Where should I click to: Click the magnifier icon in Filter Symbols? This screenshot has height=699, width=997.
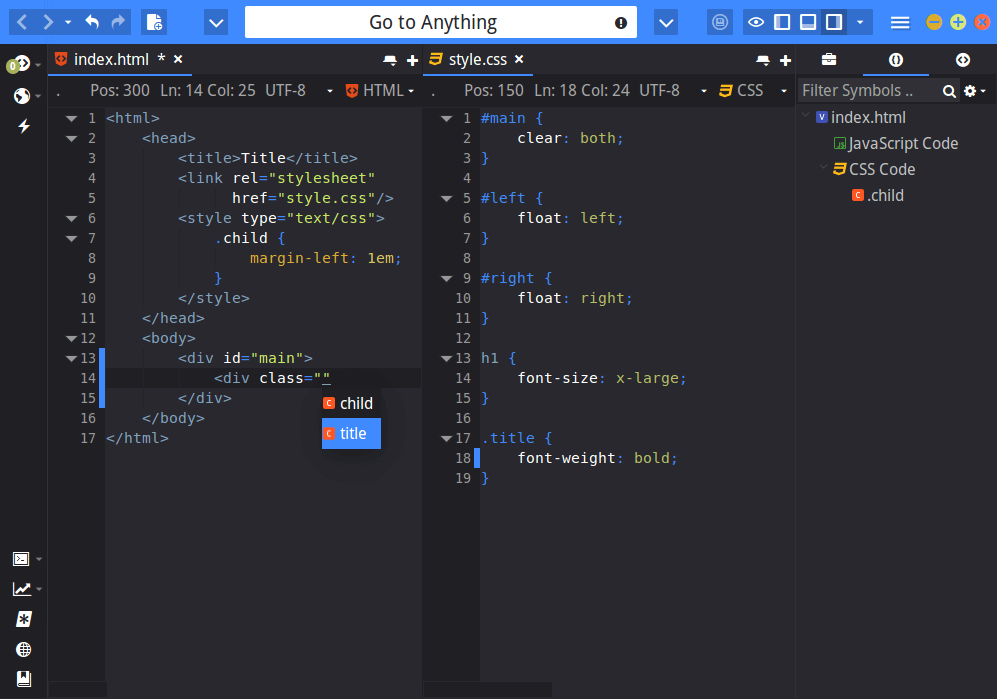pyautogui.click(x=949, y=92)
